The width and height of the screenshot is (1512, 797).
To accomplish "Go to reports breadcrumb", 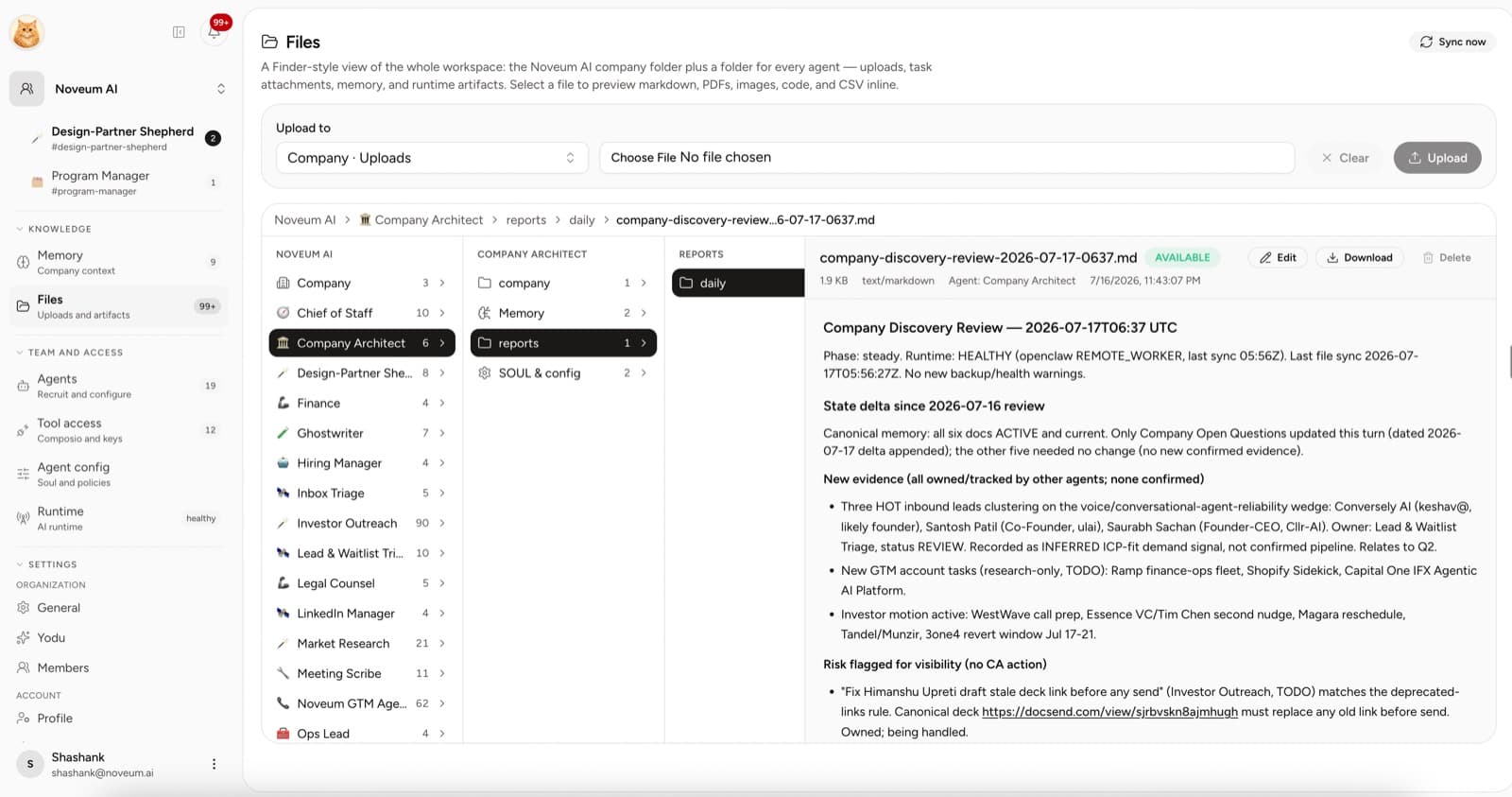I will pos(525,220).
